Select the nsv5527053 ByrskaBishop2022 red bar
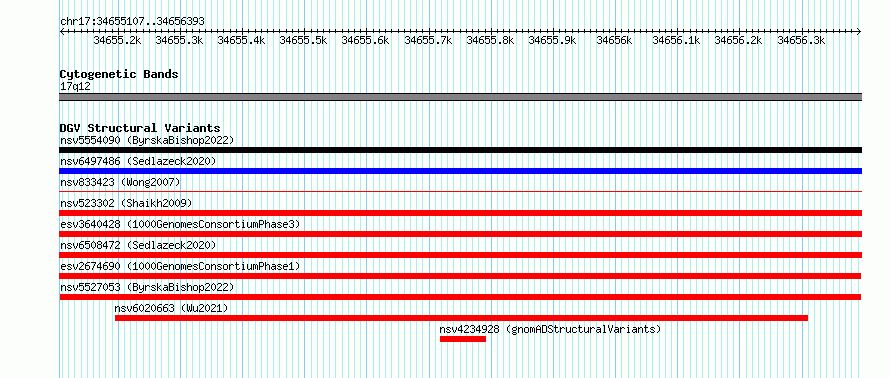 460,297
